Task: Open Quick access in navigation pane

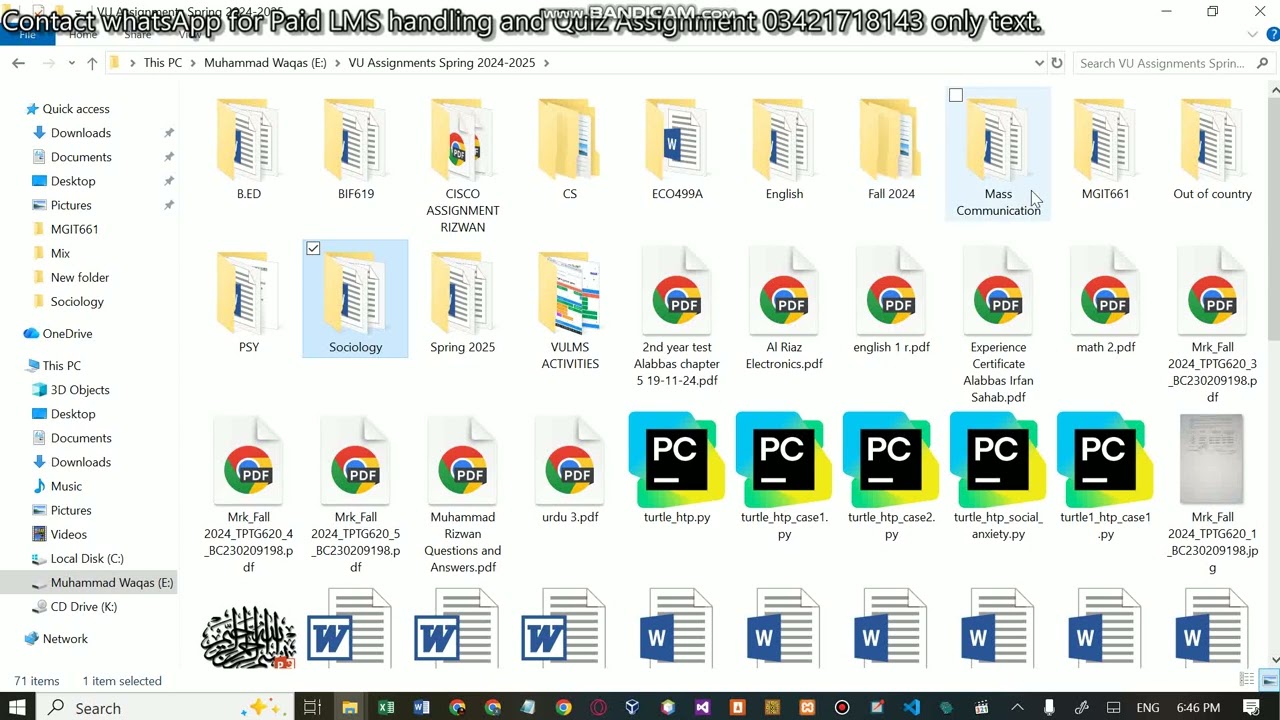Action: coord(76,109)
